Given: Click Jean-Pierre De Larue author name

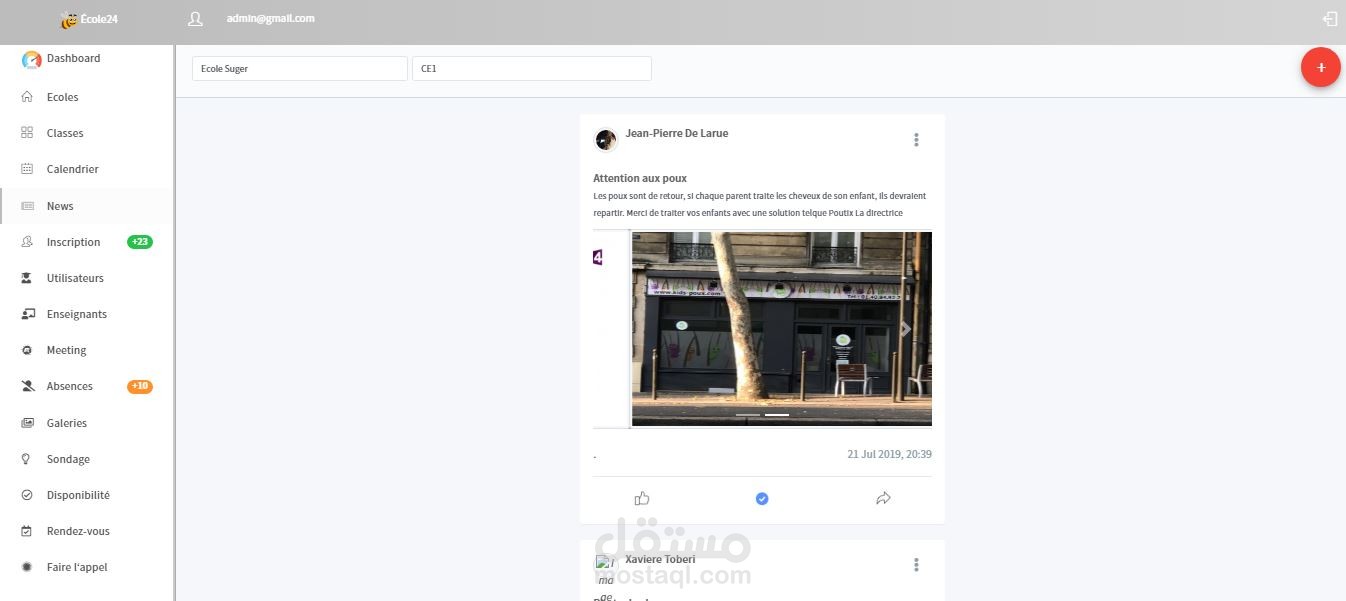Looking at the screenshot, I should point(677,133).
